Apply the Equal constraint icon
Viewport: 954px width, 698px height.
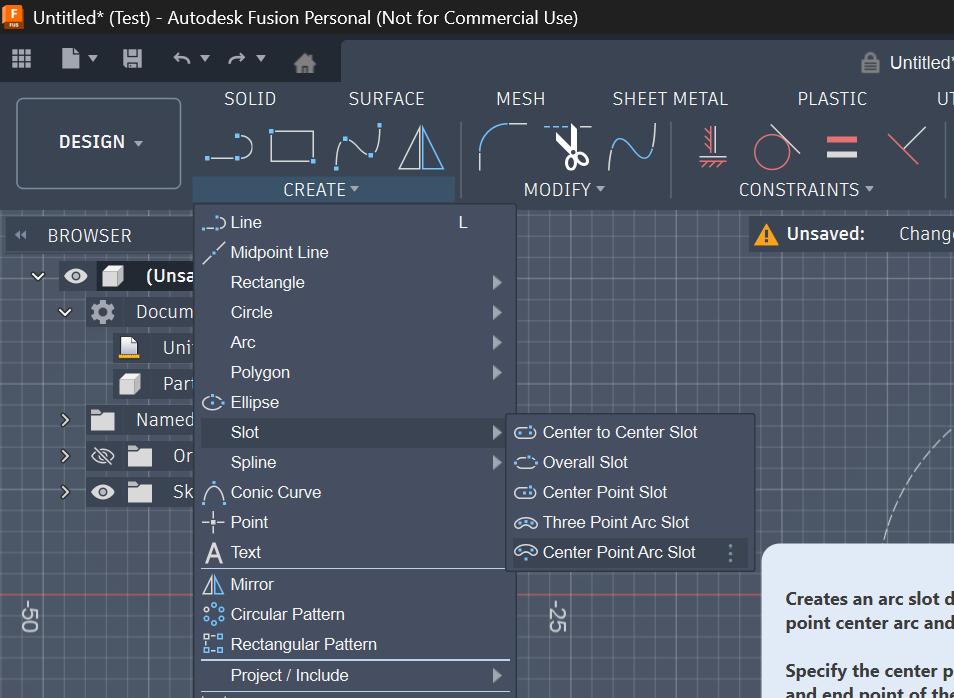pyautogui.click(x=842, y=147)
